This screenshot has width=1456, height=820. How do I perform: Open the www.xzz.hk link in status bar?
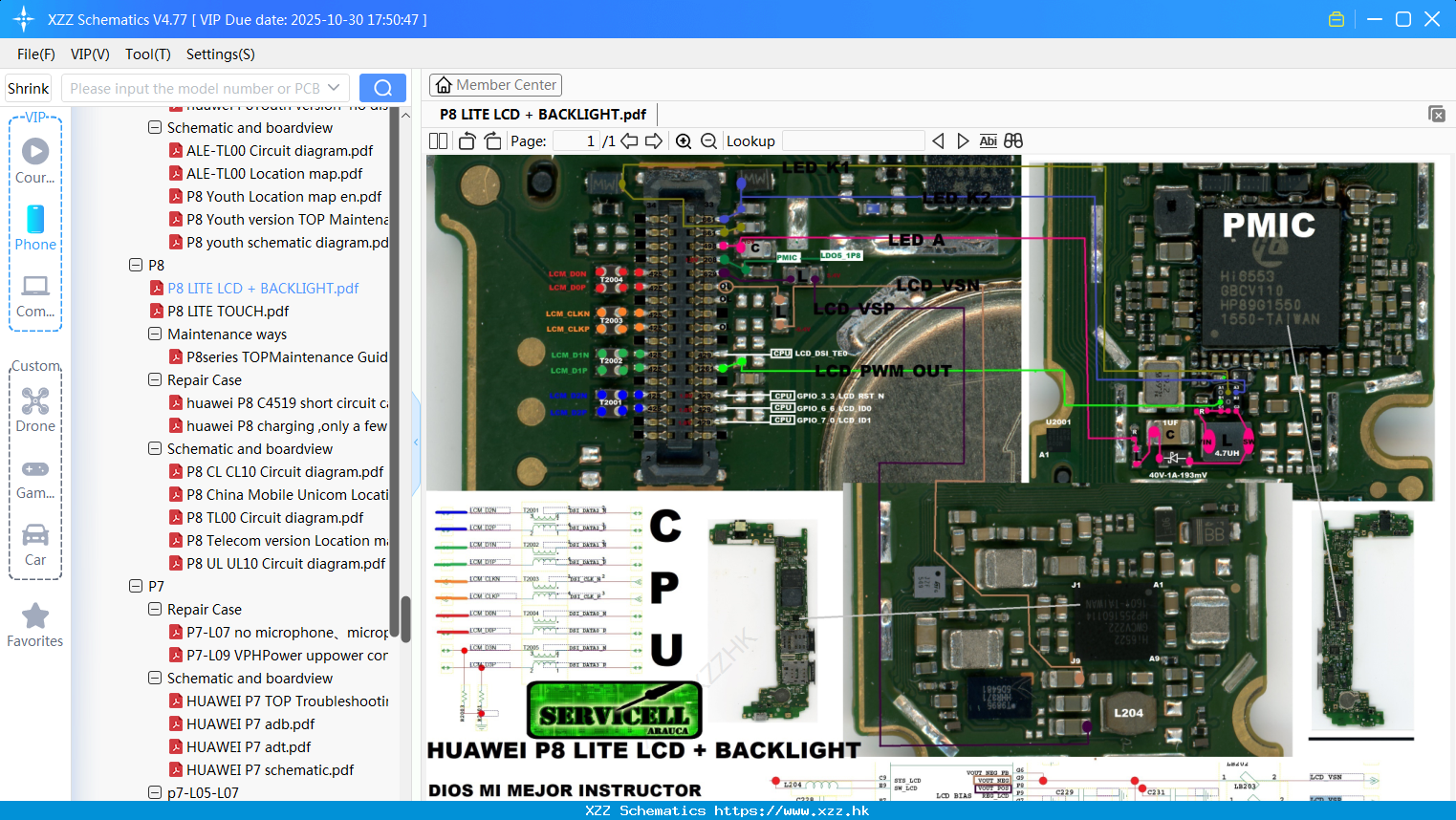[x=792, y=810]
